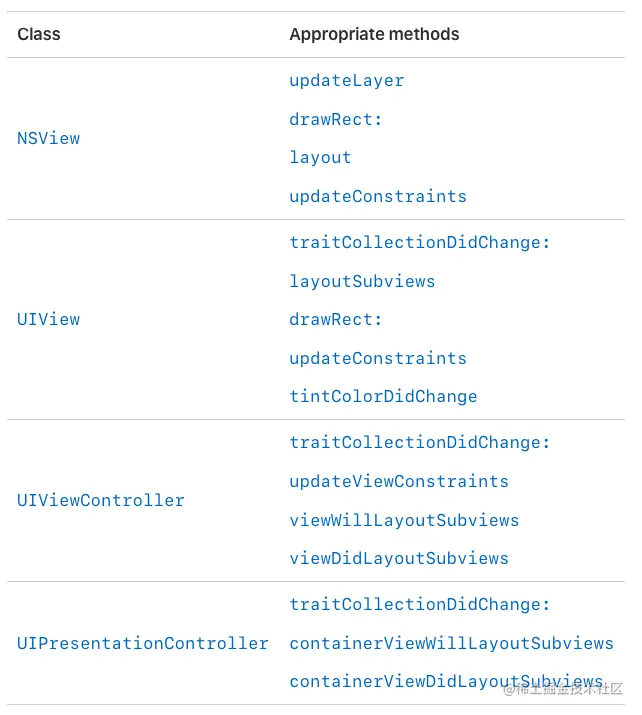
Task: Click updateConstraints in the NSView row
Action: tap(378, 197)
